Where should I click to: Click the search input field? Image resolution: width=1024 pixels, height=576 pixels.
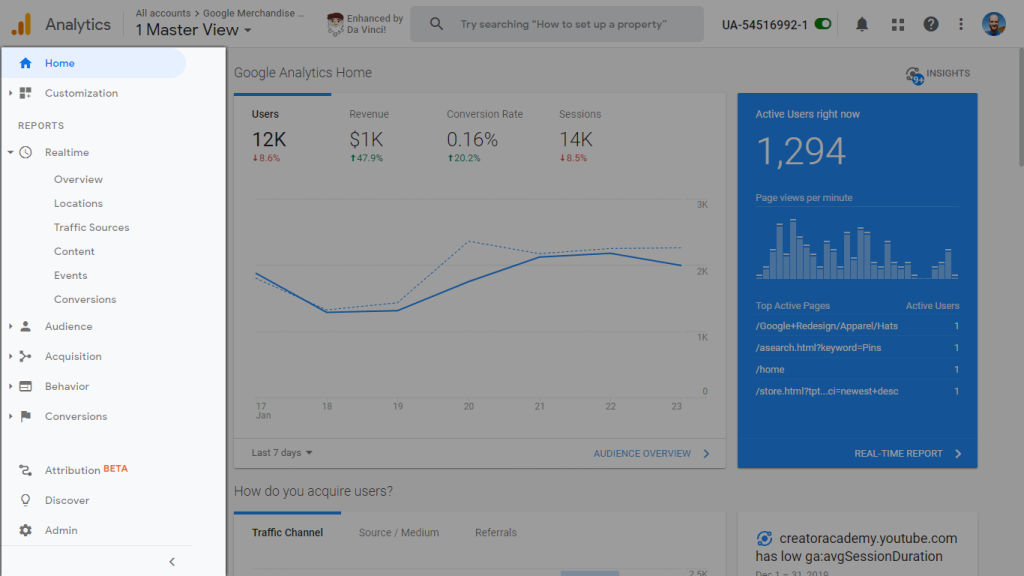[x=557, y=24]
